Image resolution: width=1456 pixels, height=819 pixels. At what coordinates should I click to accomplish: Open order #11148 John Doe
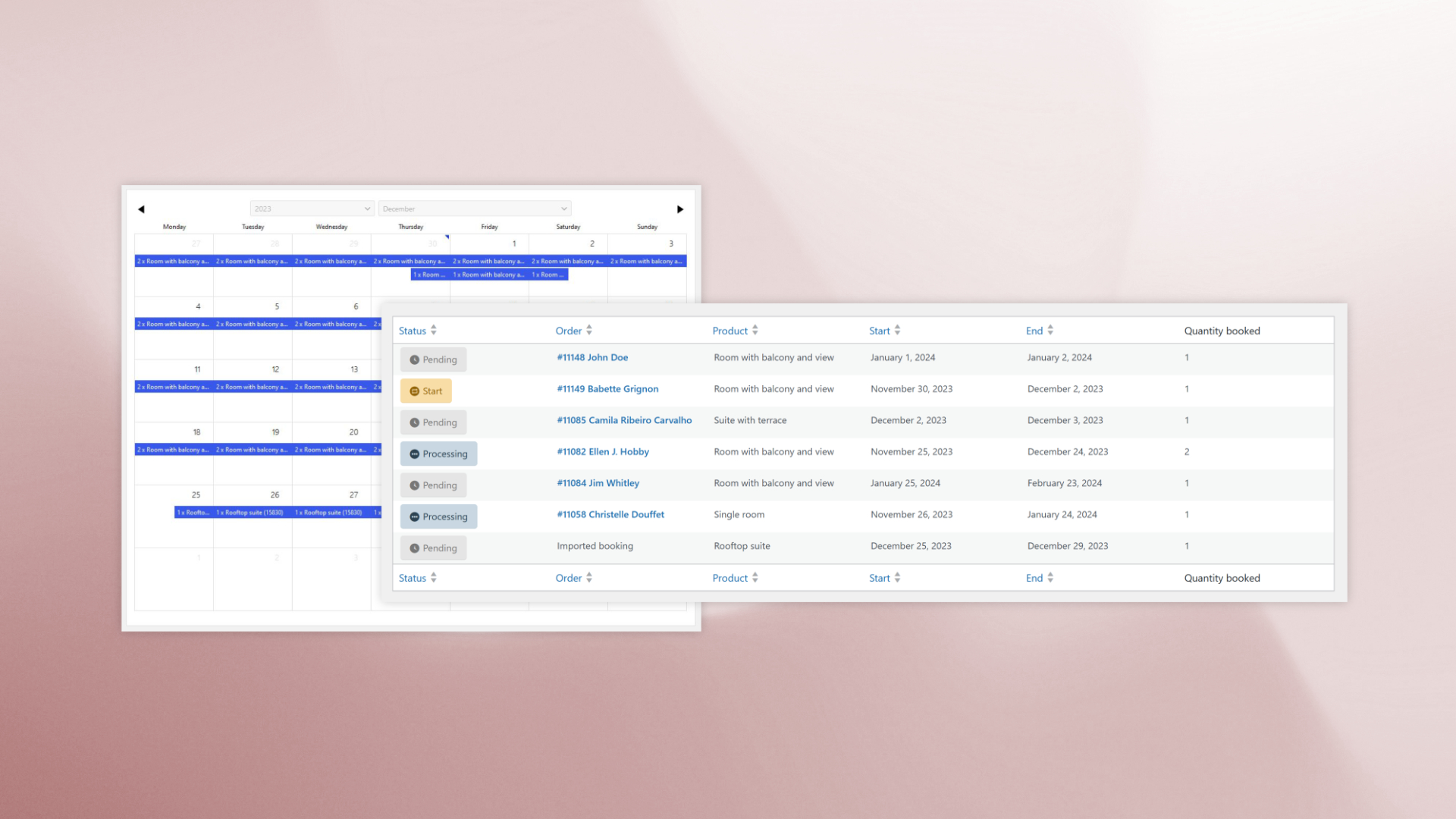(592, 357)
